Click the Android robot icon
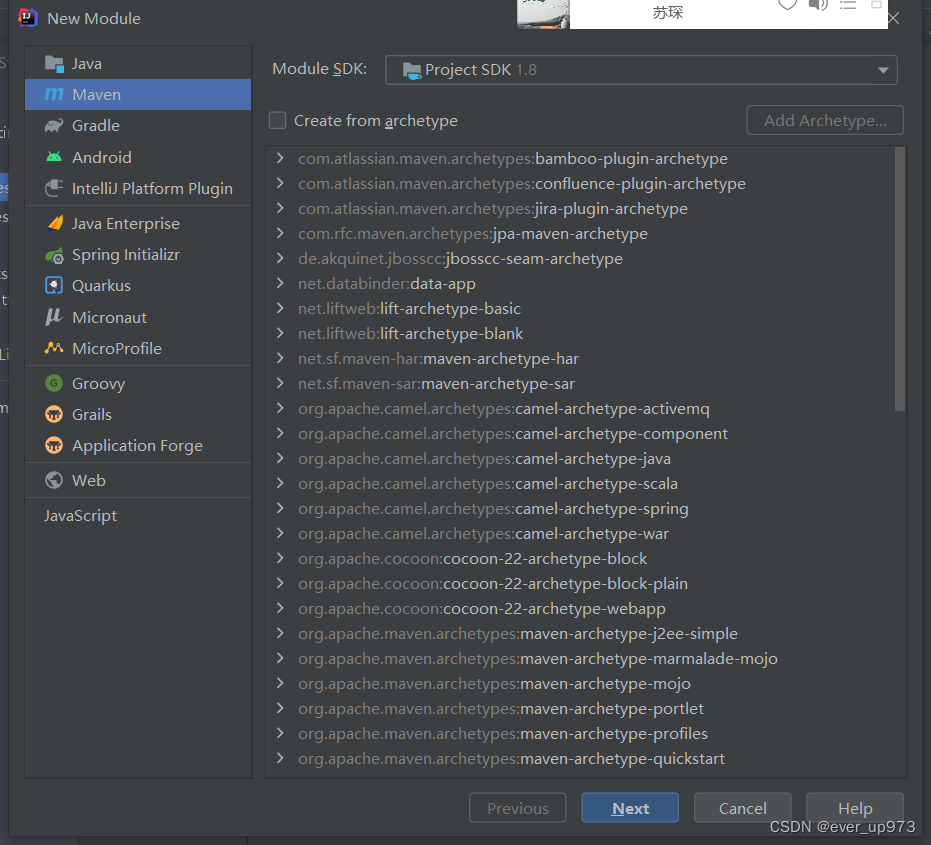 (54, 157)
